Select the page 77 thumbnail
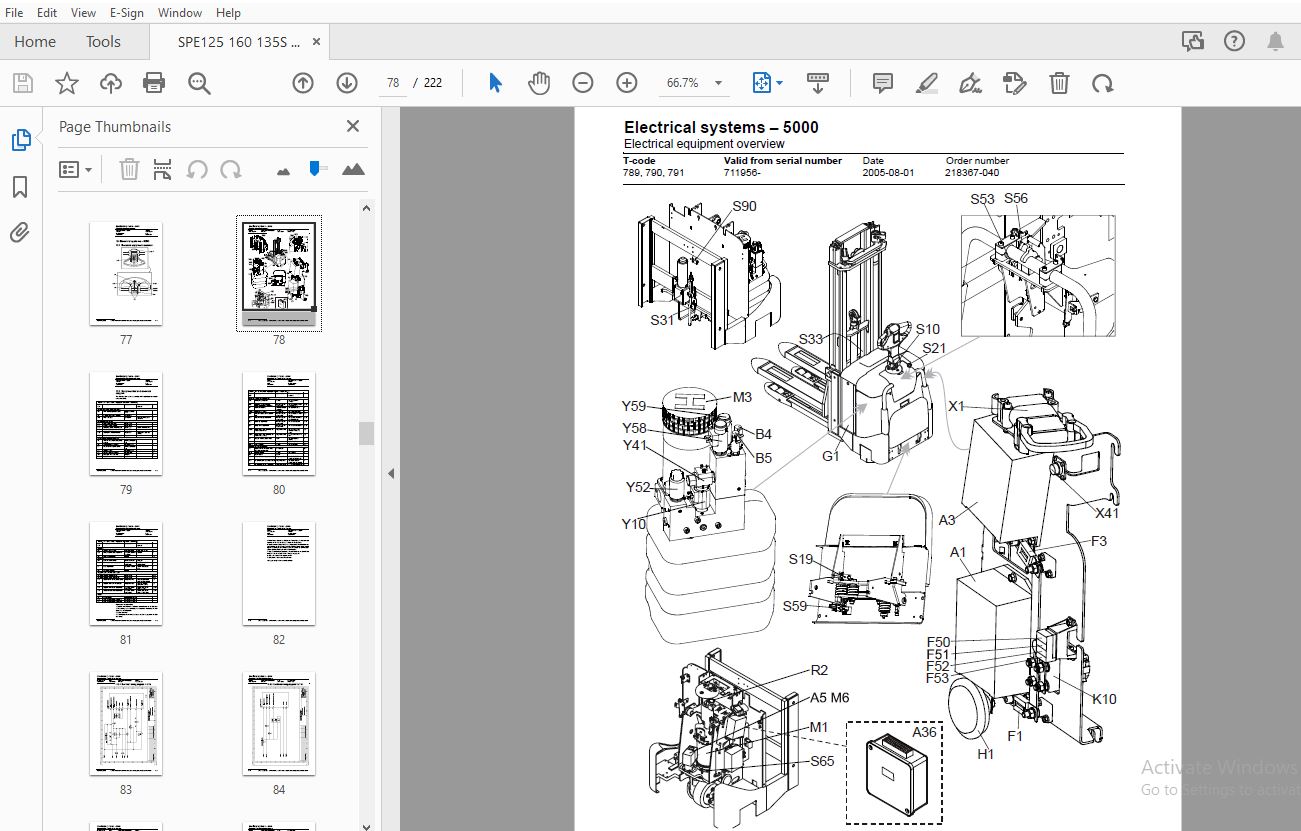This screenshot has width=1301, height=831. (x=126, y=273)
